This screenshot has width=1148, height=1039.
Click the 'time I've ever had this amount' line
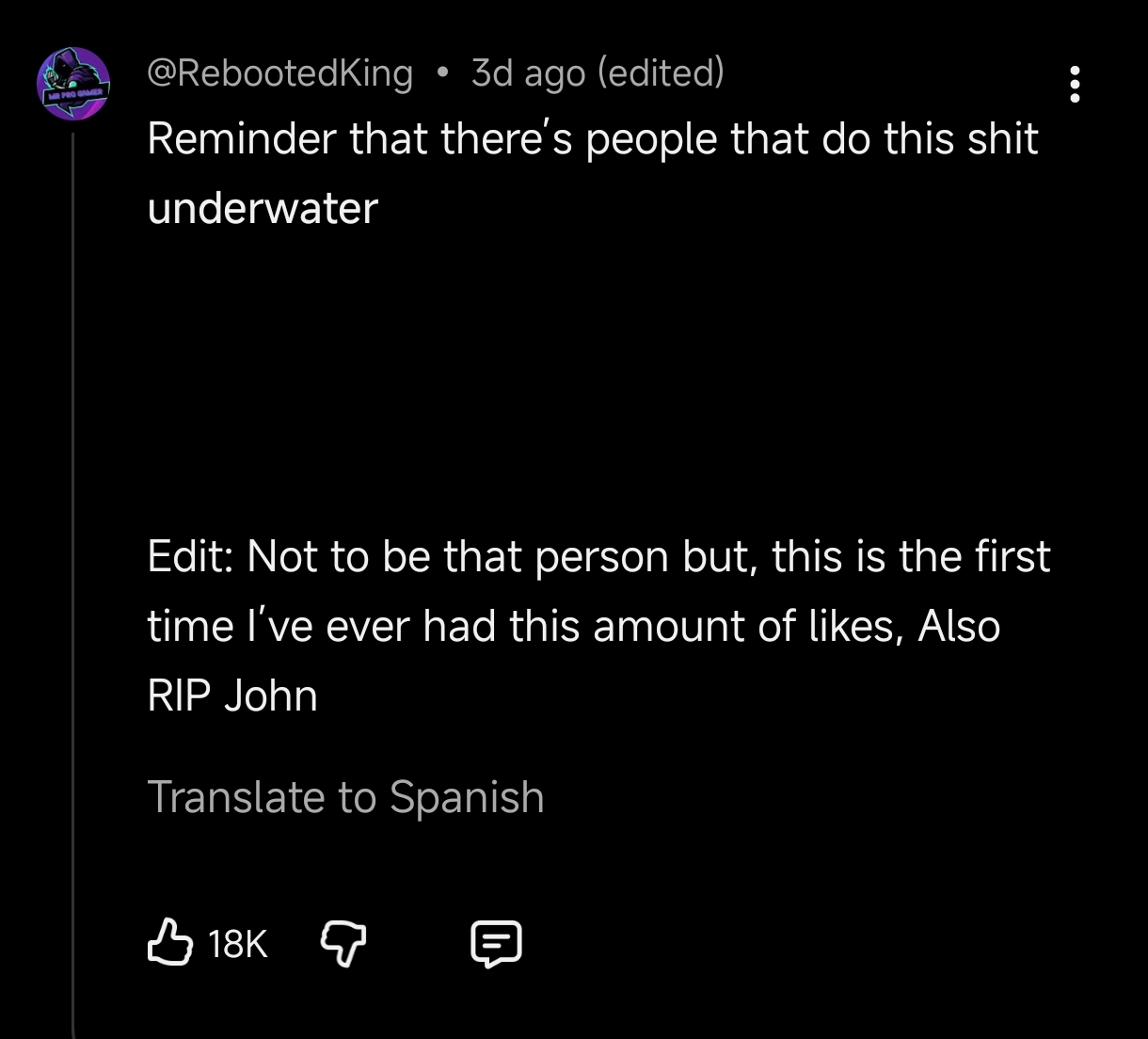pos(573,626)
